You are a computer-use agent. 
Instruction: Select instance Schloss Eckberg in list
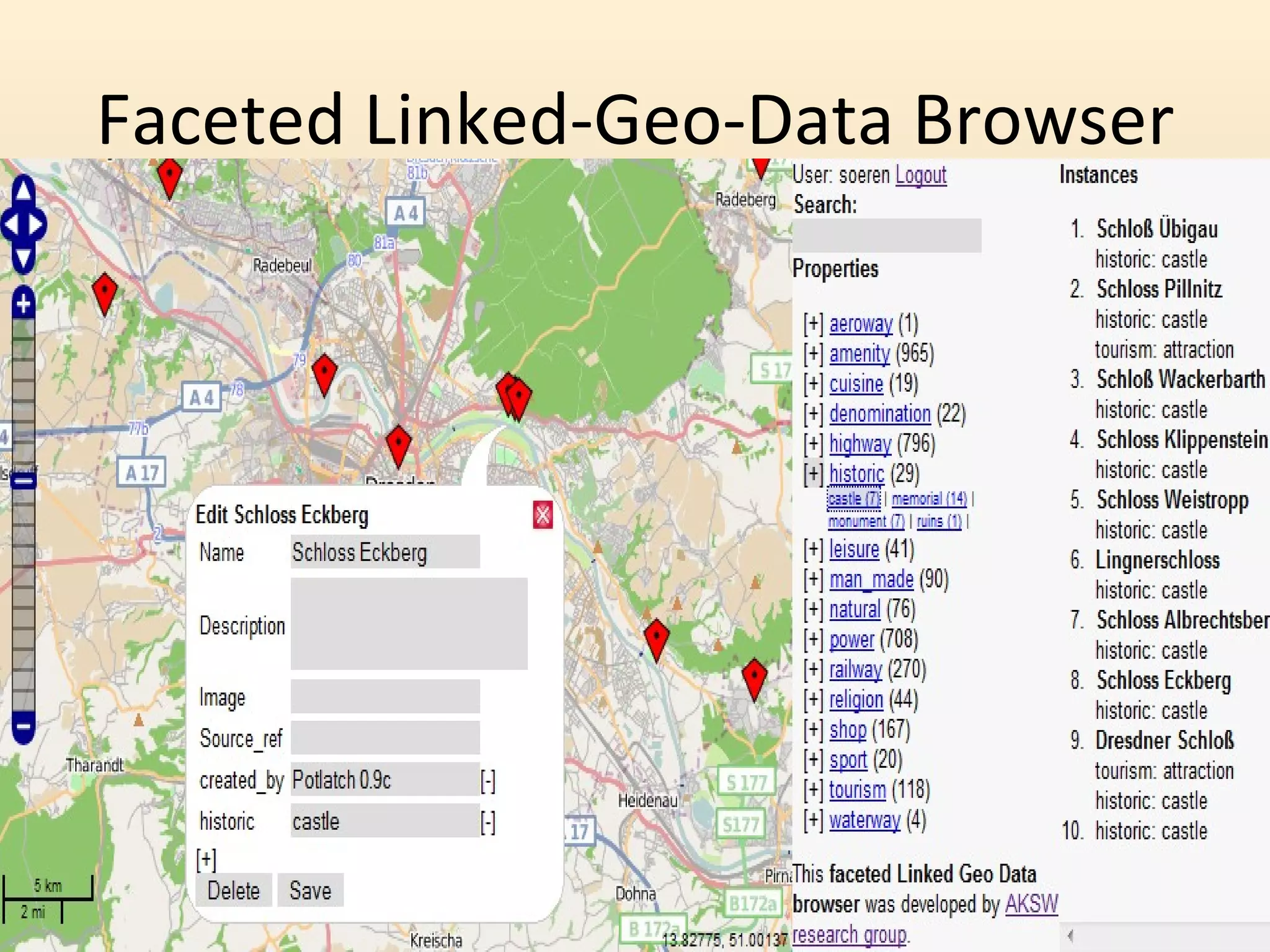click(x=1163, y=681)
